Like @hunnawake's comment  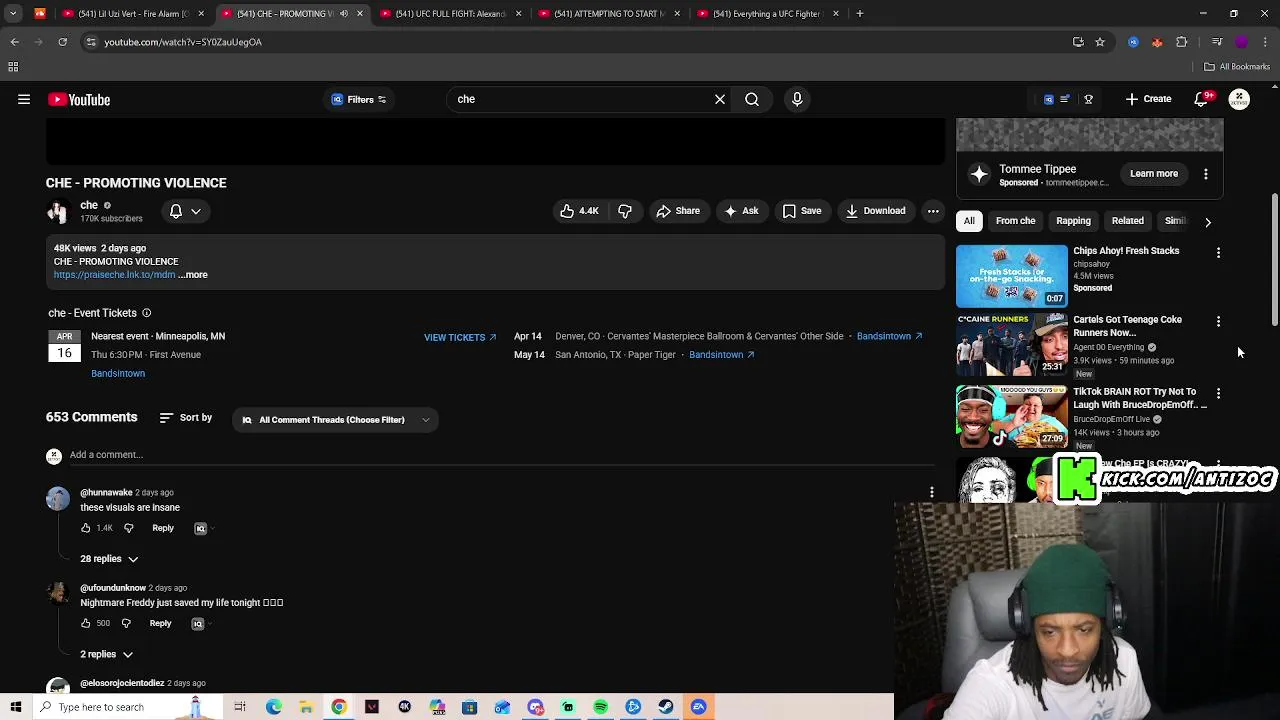tap(86, 528)
